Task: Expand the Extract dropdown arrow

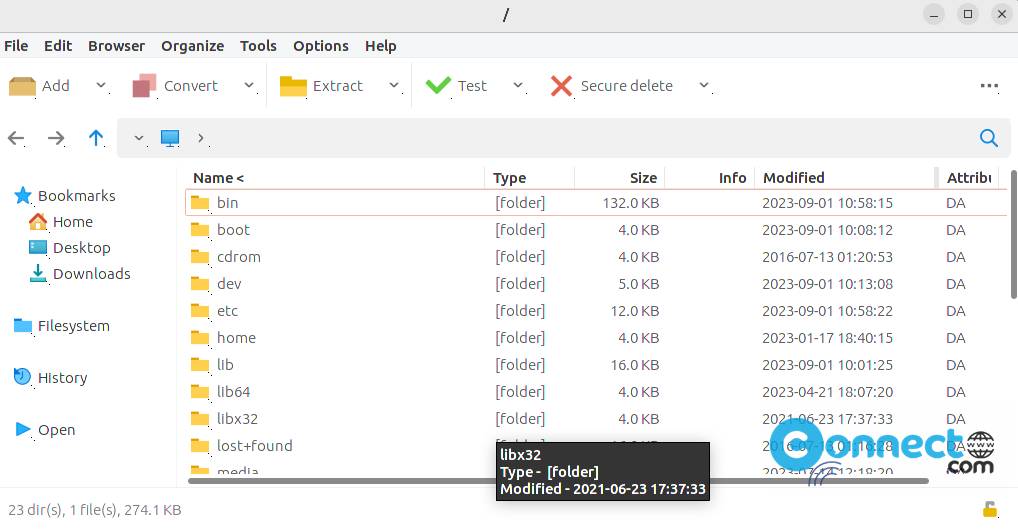Action: point(393,85)
